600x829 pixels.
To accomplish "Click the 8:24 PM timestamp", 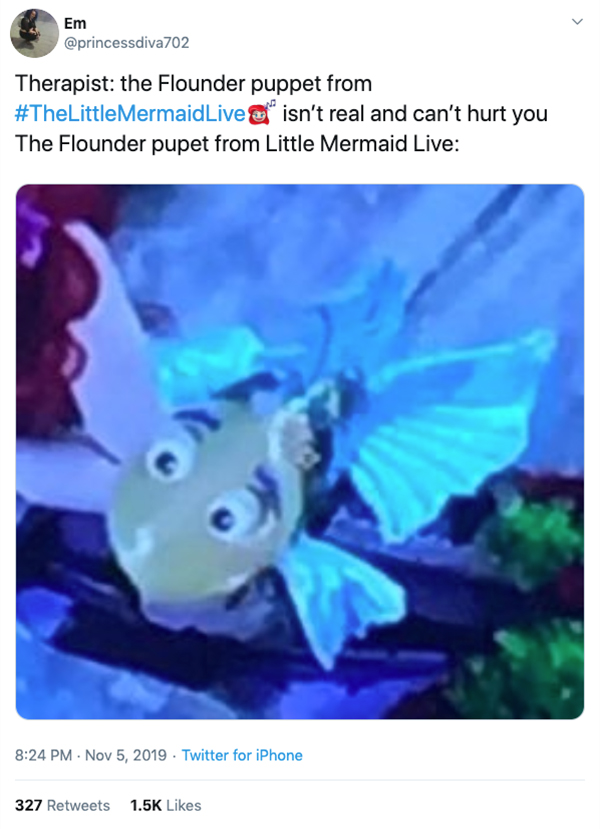I will click(43, 755).
